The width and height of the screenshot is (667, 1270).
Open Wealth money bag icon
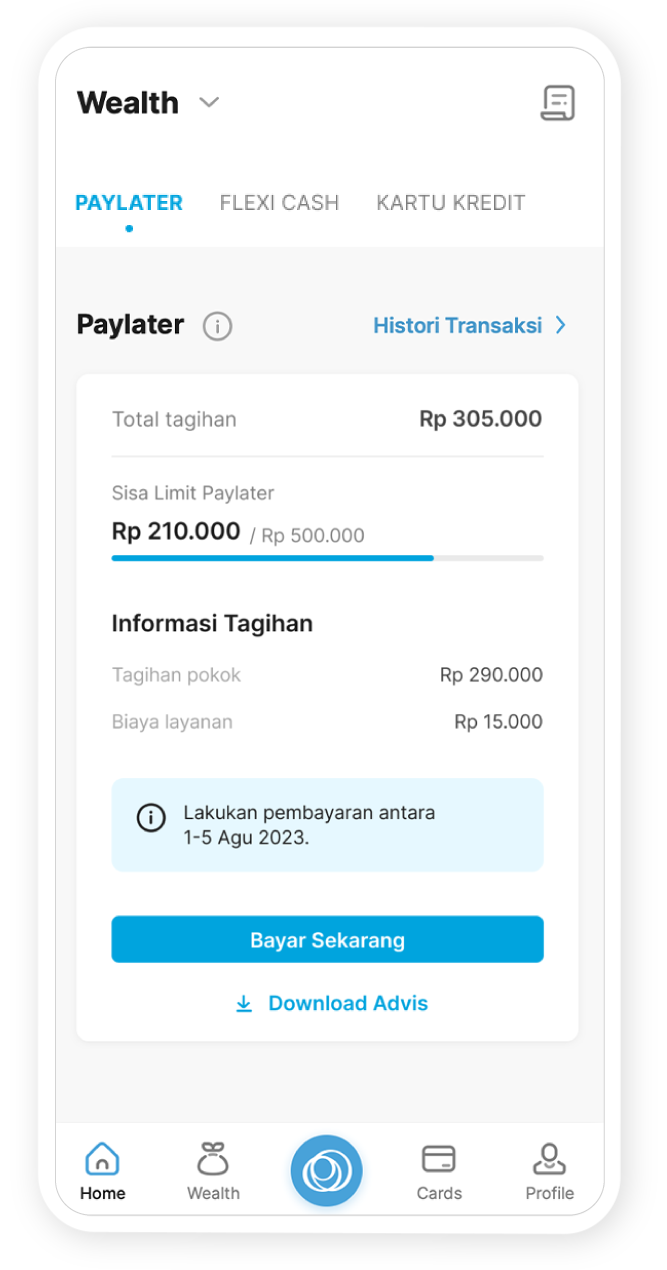coord(213,1160)
